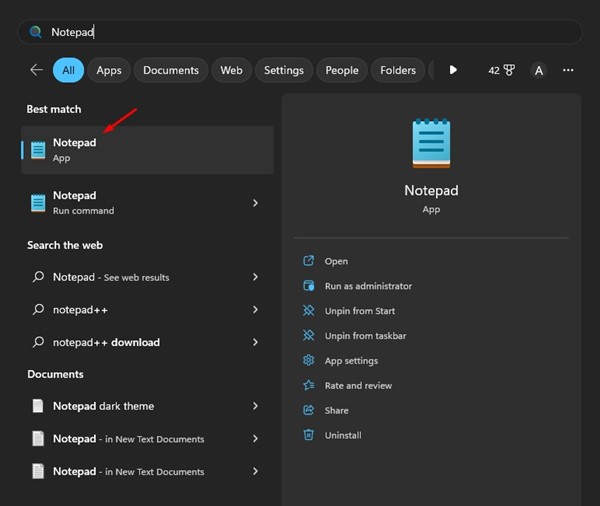This screenshot has height=506, width=600.
Task: Click the Uninstall trash icon
Action: 308,435
